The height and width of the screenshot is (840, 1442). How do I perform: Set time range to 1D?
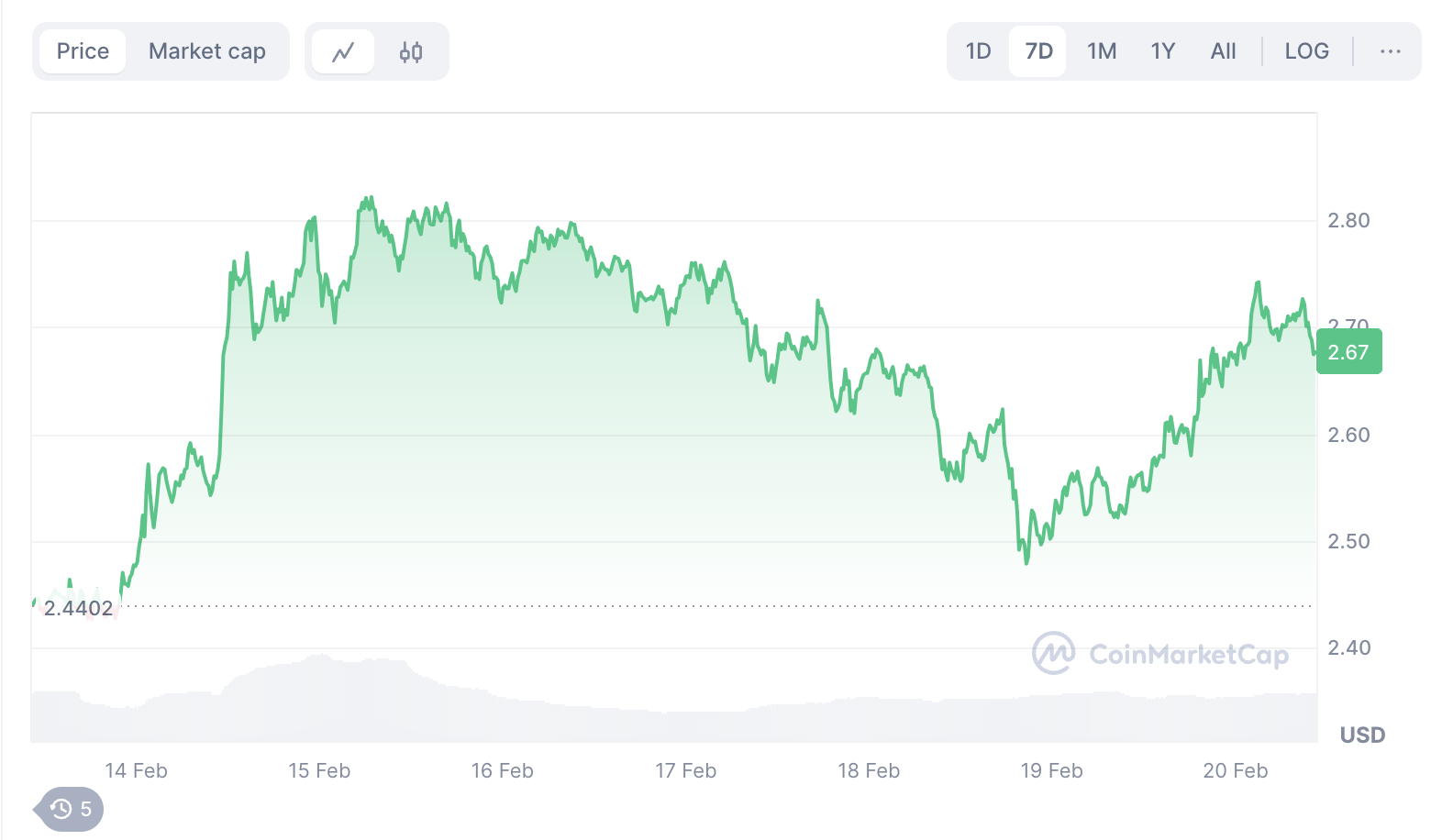[x=978, y=51]
